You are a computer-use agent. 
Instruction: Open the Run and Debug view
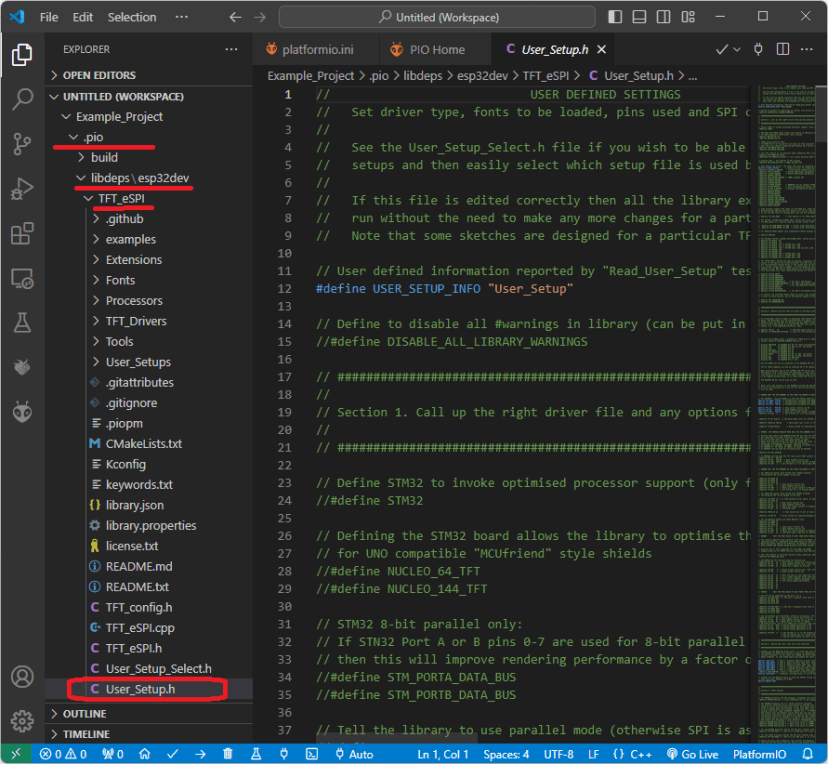coord(22,188)
